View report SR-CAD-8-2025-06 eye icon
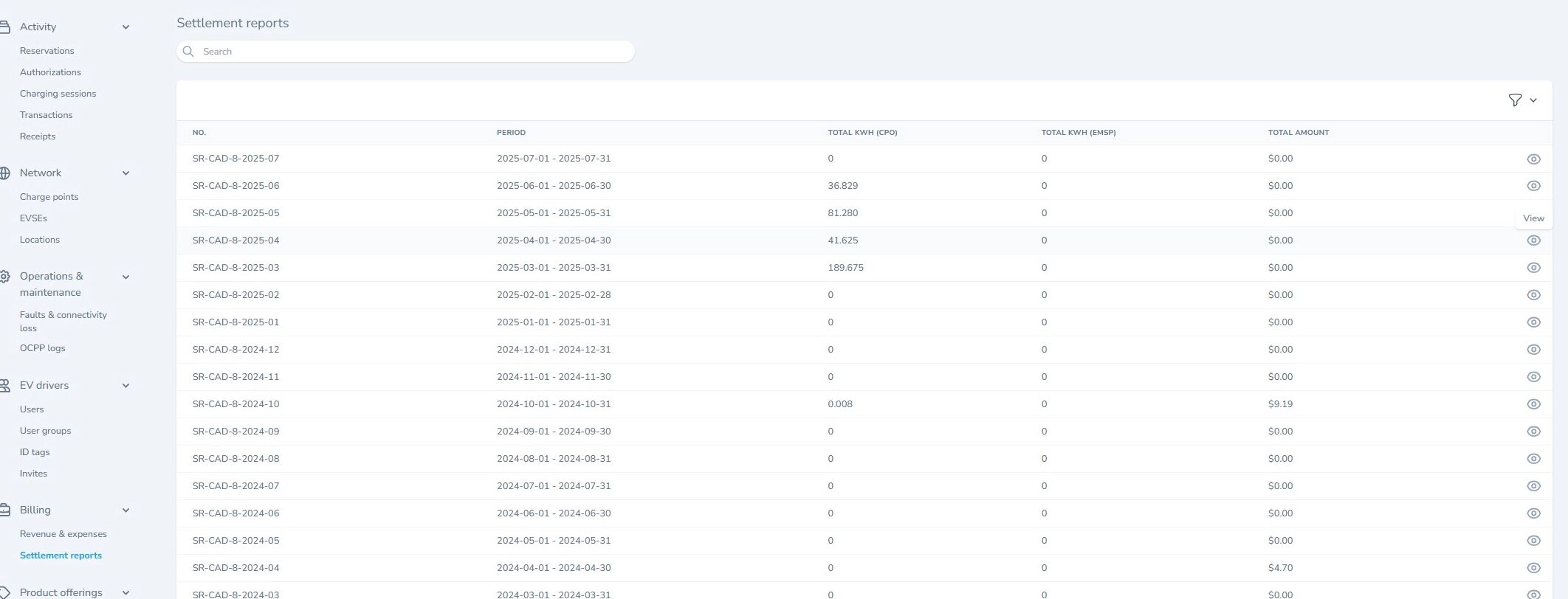The image size is (1568, 599). tap(1533, 186)
